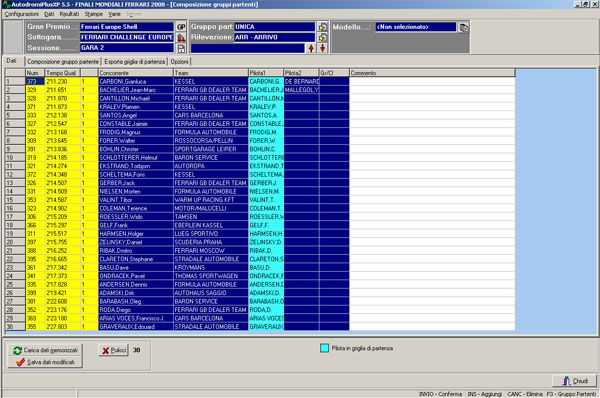The height and width of the screenshot is (398, 600).
Task: Click qualifying time 2'11.230
Action: [x=62, y=82]
